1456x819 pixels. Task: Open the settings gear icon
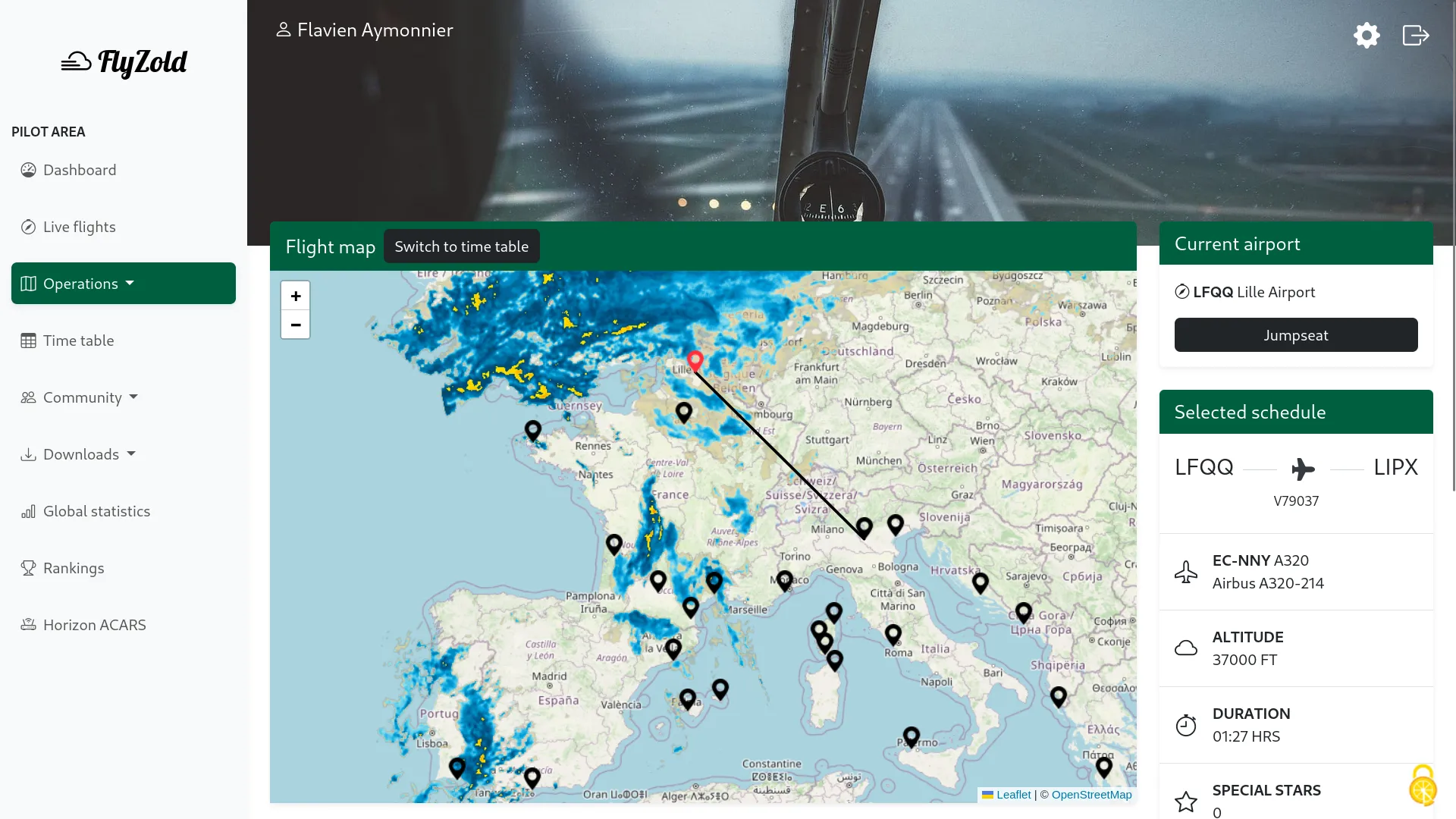1366,35
